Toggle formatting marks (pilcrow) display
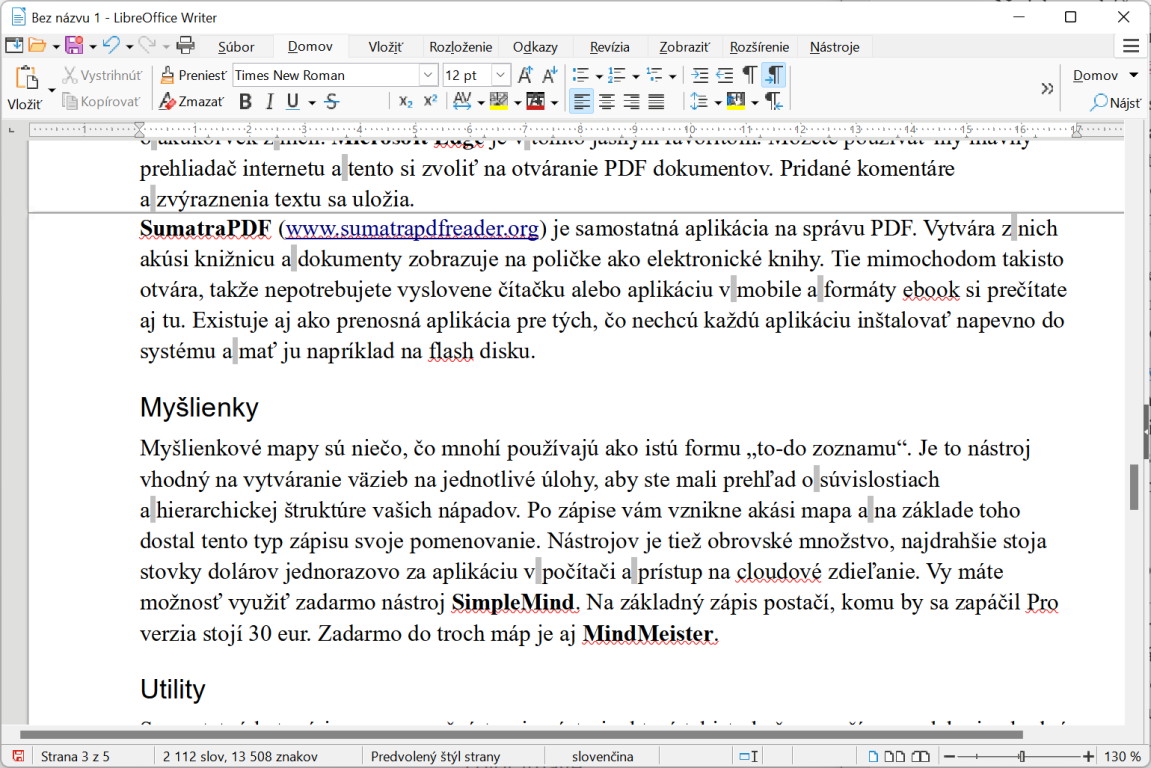Screen dimensions: 1151x768 tap(749, 75)
